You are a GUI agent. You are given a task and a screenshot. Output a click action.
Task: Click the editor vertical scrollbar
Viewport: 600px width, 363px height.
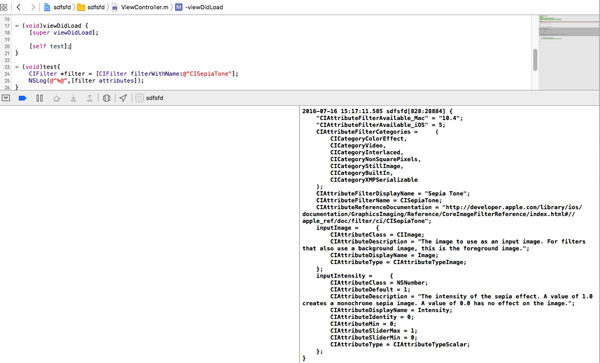tap(535, 60)
